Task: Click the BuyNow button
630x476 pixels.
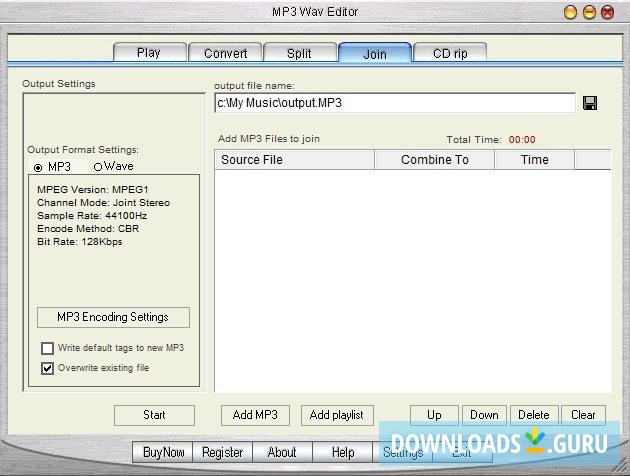Action: tap(163, 452)
